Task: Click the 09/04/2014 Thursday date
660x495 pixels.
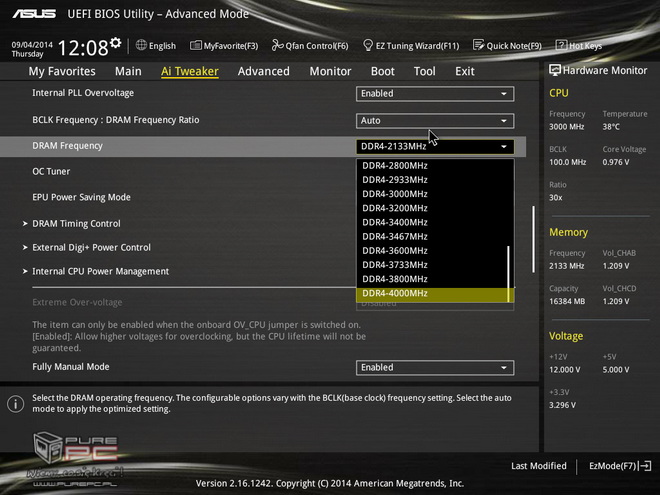Action: [x=32, y=49]
